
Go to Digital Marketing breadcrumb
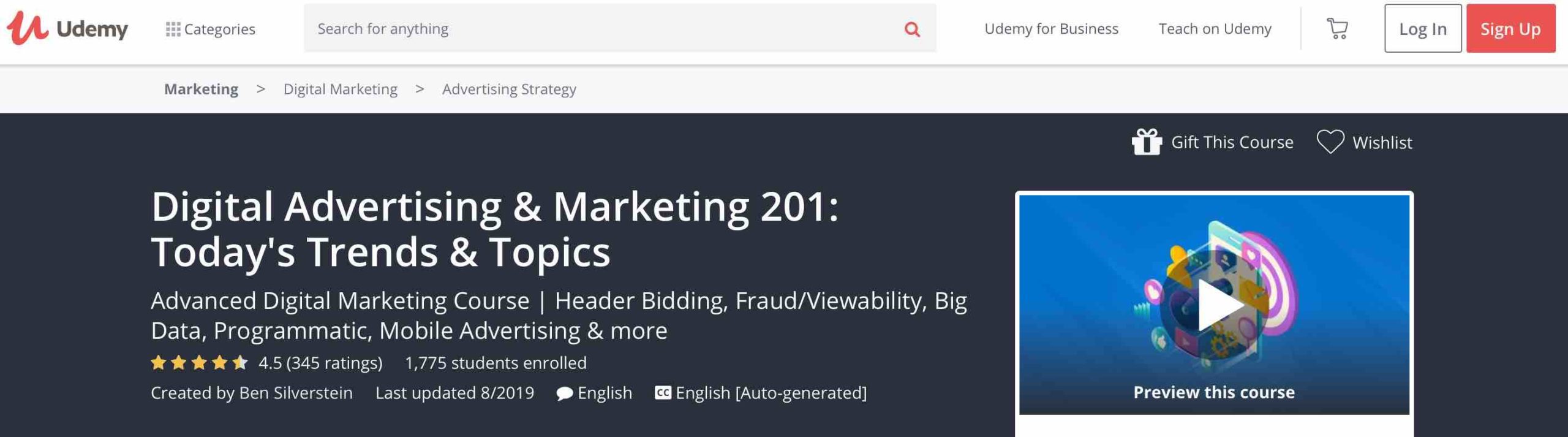340,89
